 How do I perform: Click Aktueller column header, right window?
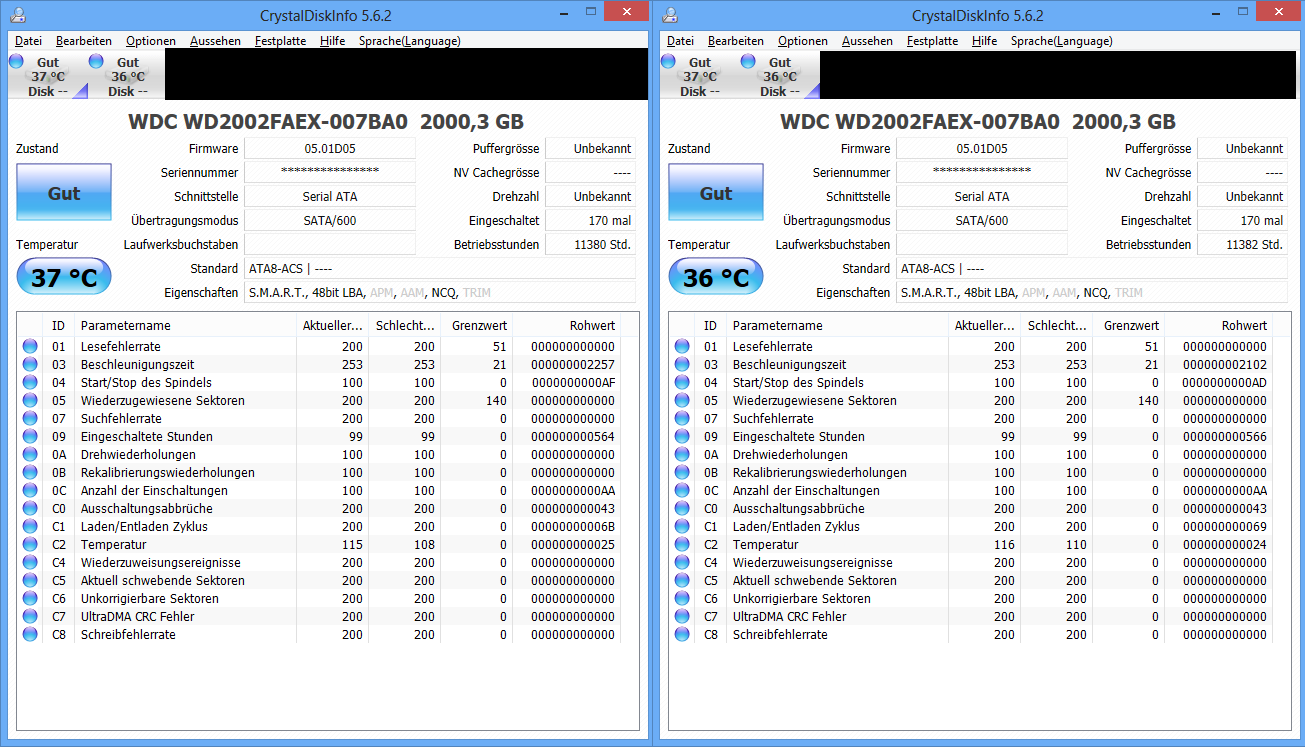coord(985,325)
